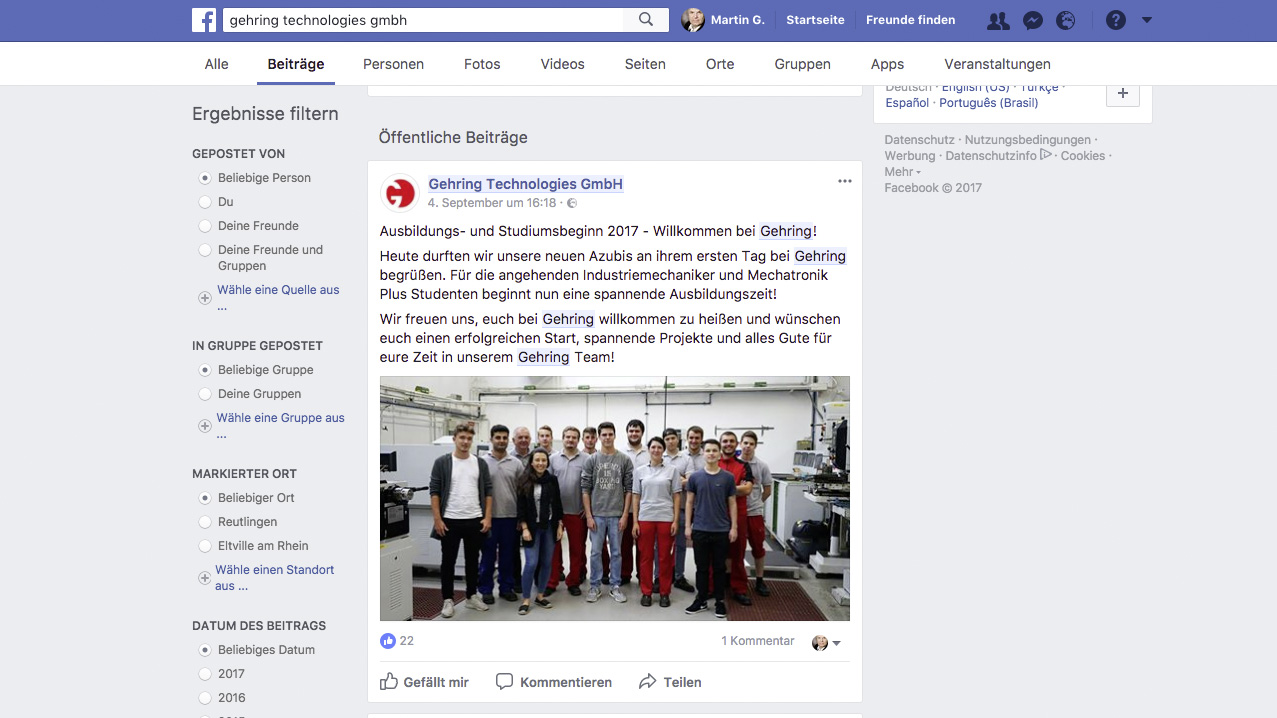Image resolution: width=1277 pixels, height=718 pixels.
Task: Open post options three-dot menu
Action: coord(845,181)
